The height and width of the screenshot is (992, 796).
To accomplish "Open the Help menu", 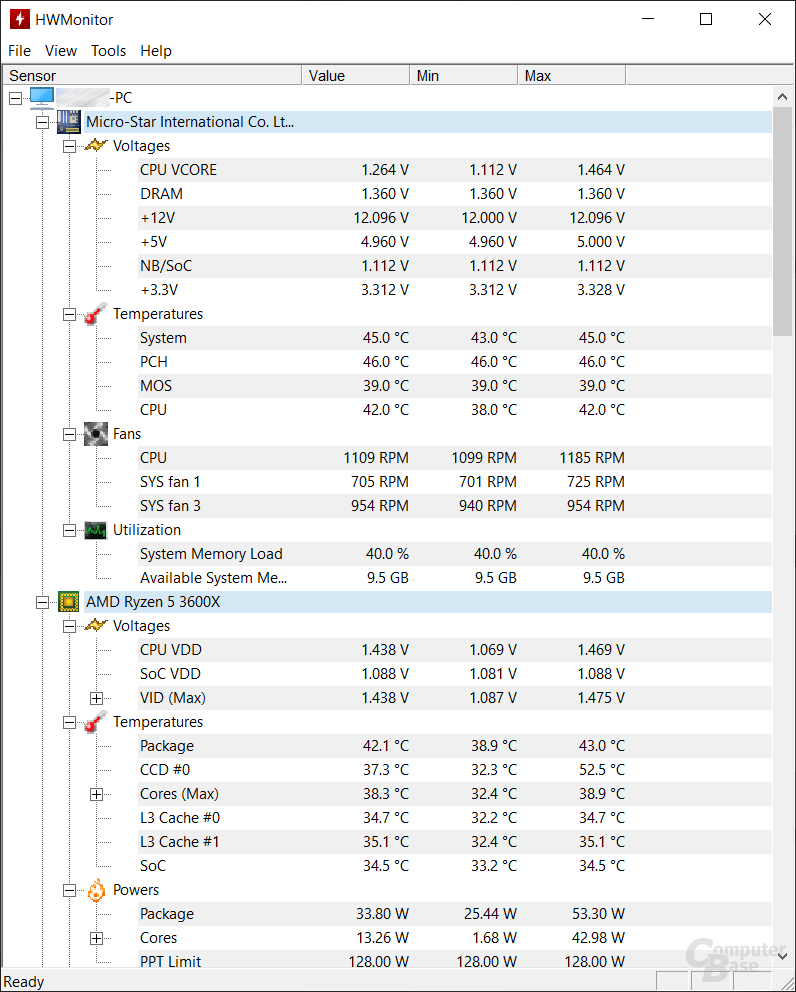I will 156,51.
